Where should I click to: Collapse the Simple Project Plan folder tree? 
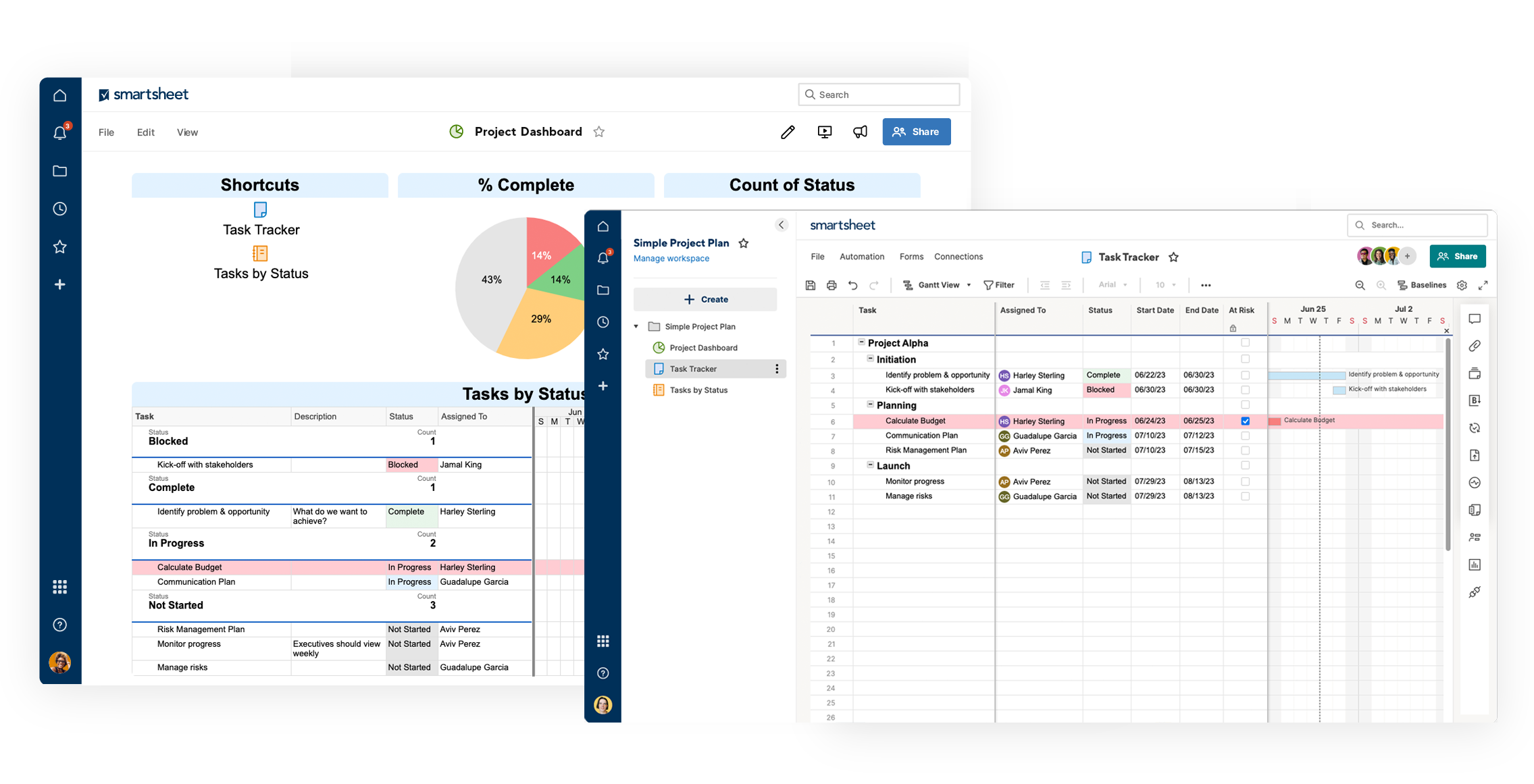point(636,326)
